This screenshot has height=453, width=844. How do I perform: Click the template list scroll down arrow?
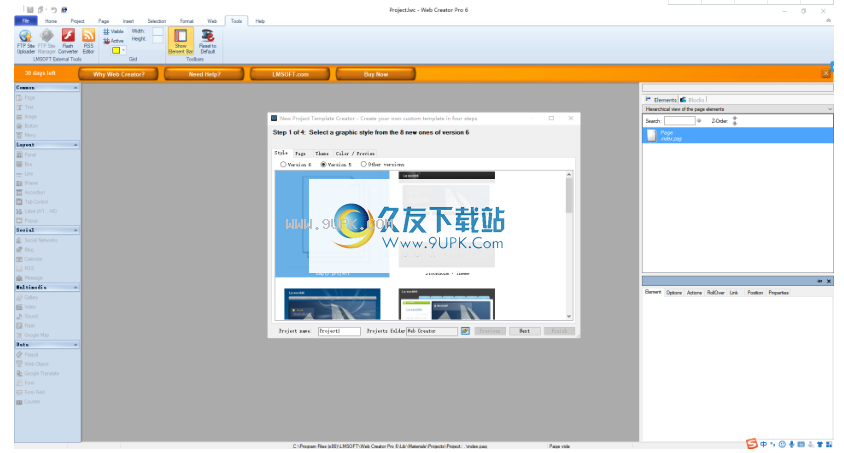tap(569, 316)
